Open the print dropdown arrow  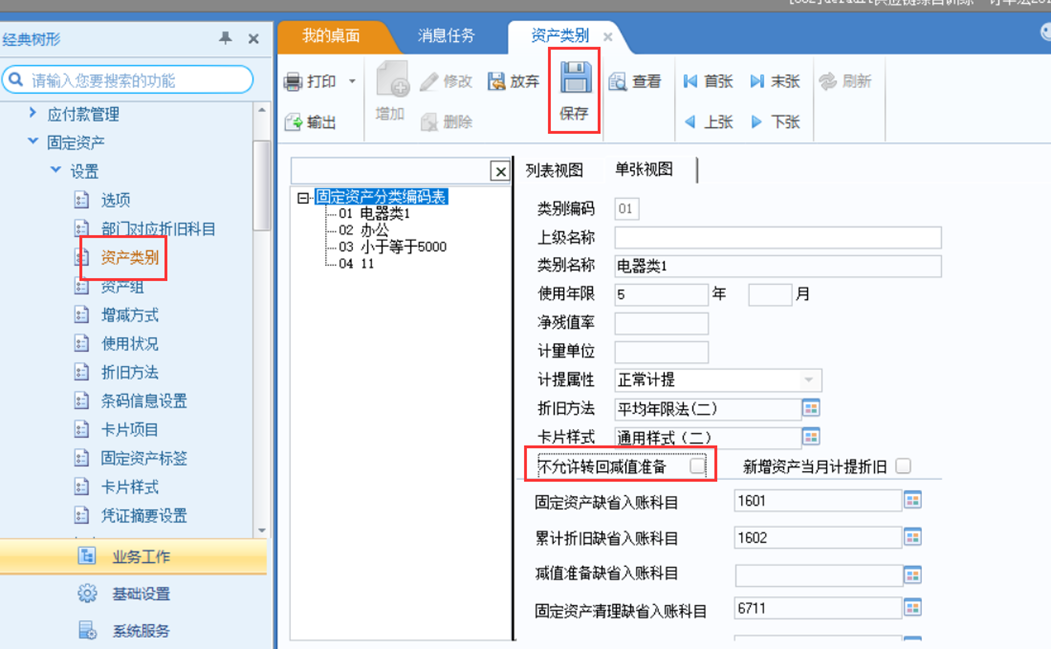coord(352,82)
